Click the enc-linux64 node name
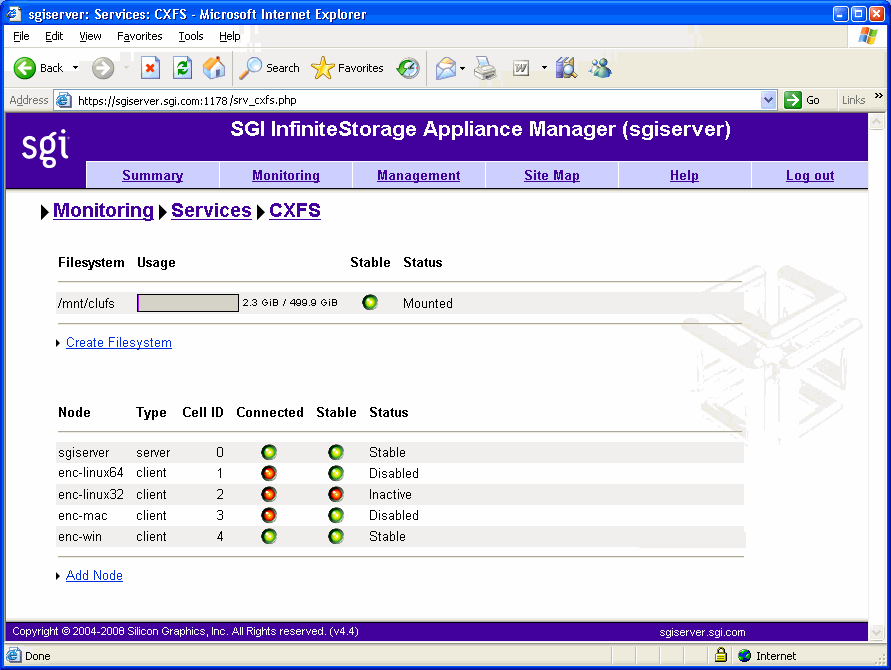This screenshot has height=670, width=891. 91,473
